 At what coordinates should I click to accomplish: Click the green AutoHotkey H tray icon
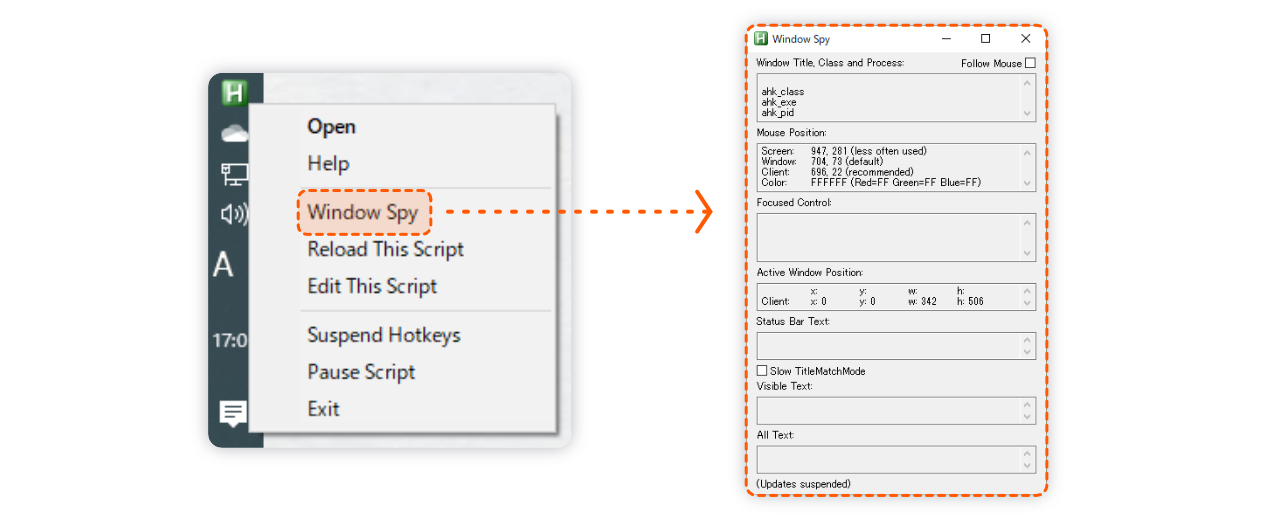click(234, 92)
